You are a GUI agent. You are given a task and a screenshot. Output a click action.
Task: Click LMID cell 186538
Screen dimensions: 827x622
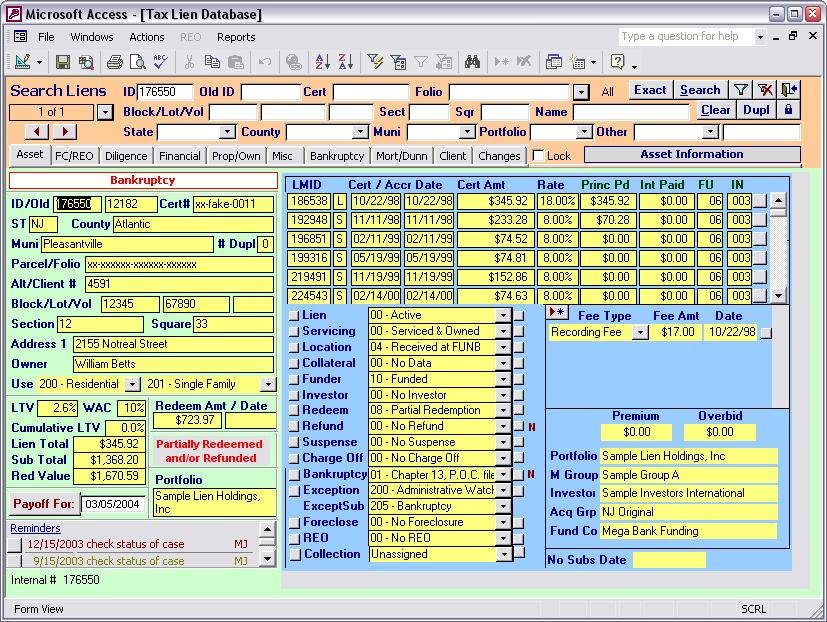point(310,201)
